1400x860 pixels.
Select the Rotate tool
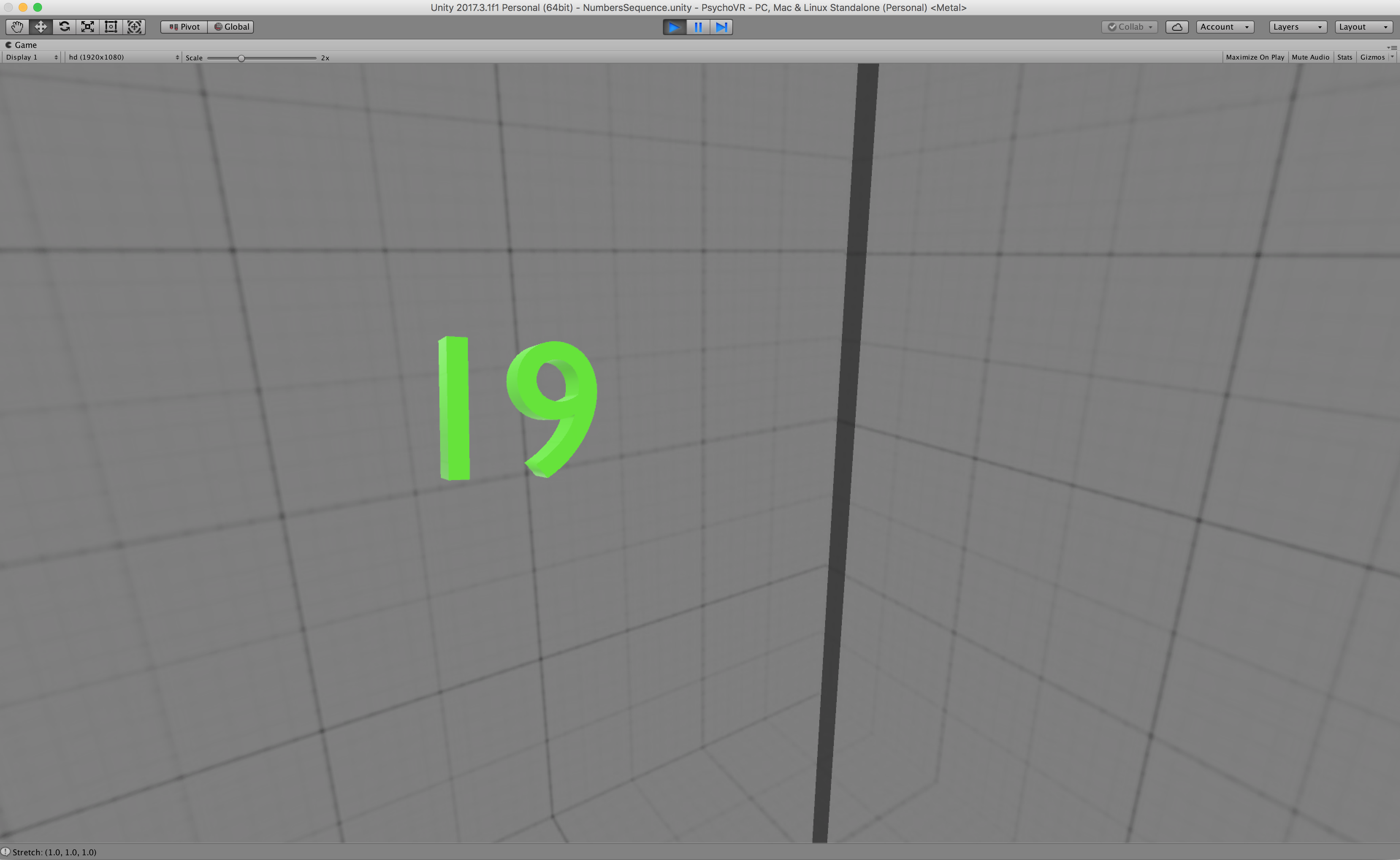point(64,27)
